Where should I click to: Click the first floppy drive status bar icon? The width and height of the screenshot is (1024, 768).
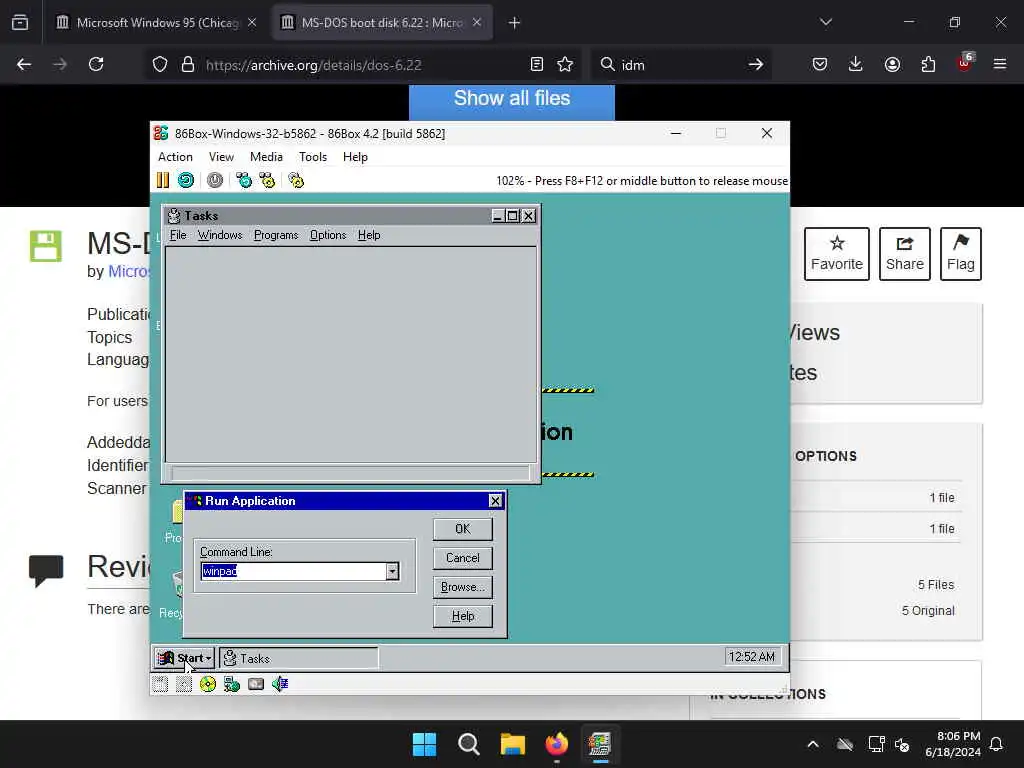pos(161,684)
